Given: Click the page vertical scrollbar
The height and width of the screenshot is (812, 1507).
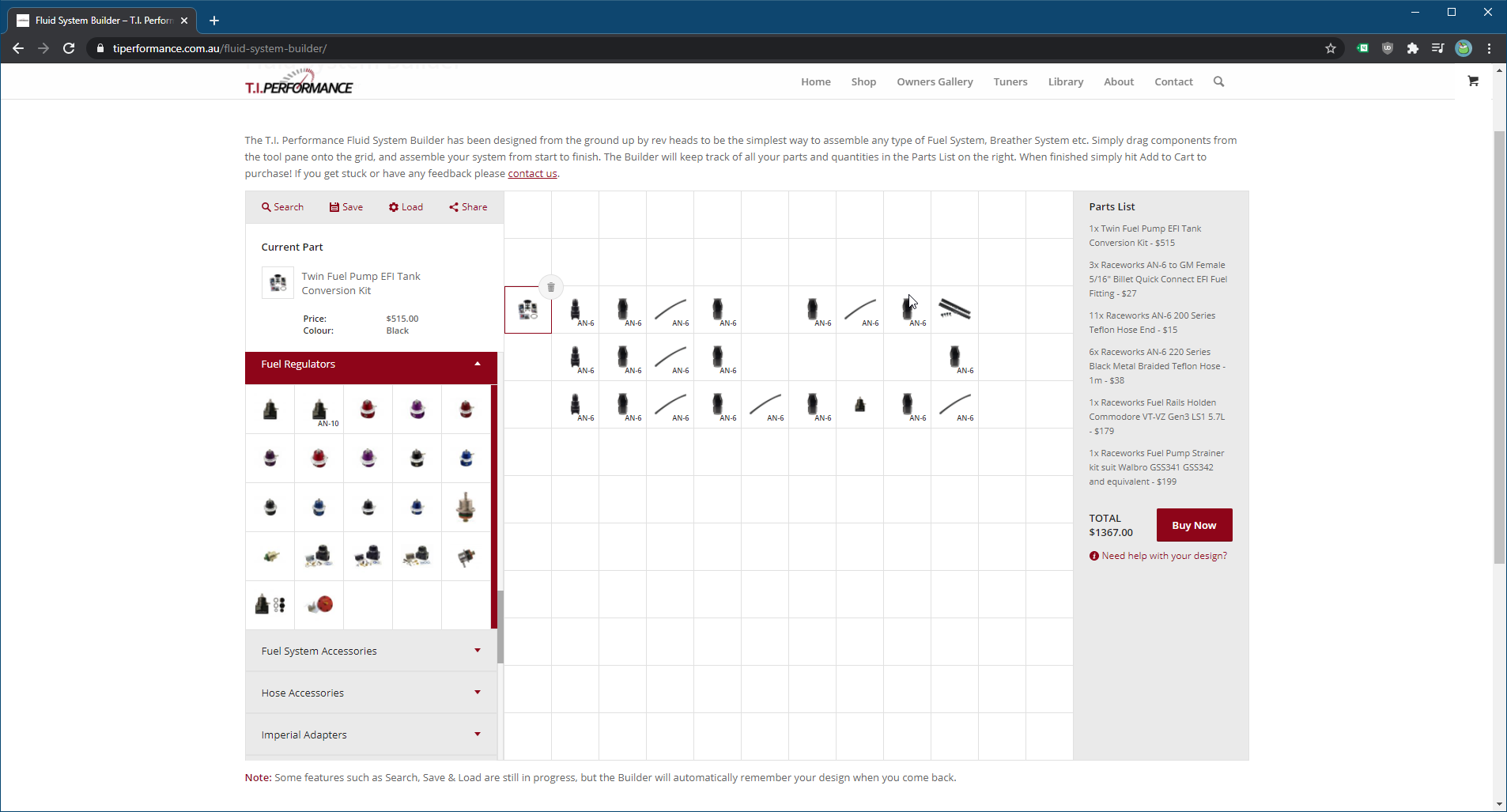Looking at the screenshot, I should tap(1499, 348).
